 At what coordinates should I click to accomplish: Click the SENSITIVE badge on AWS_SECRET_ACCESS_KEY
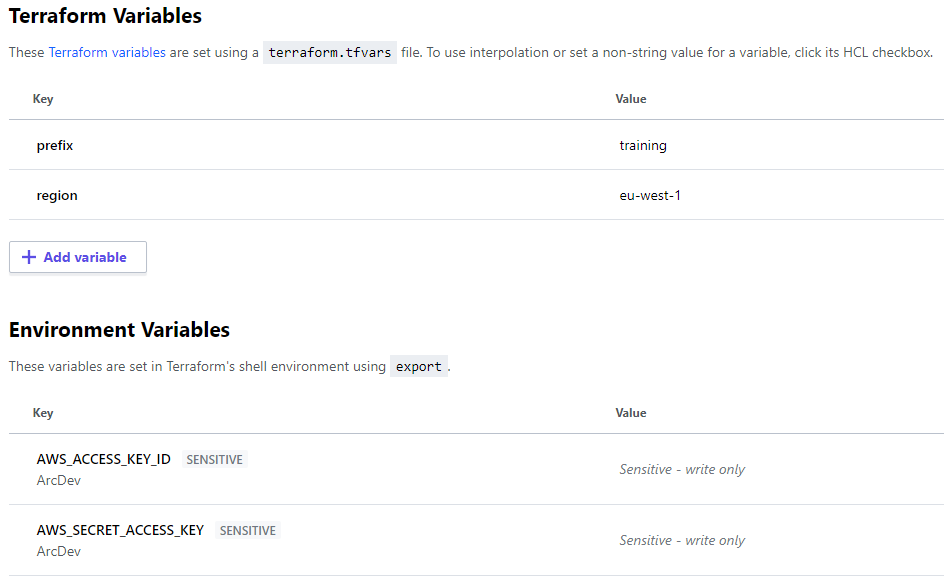pos(247,531)
